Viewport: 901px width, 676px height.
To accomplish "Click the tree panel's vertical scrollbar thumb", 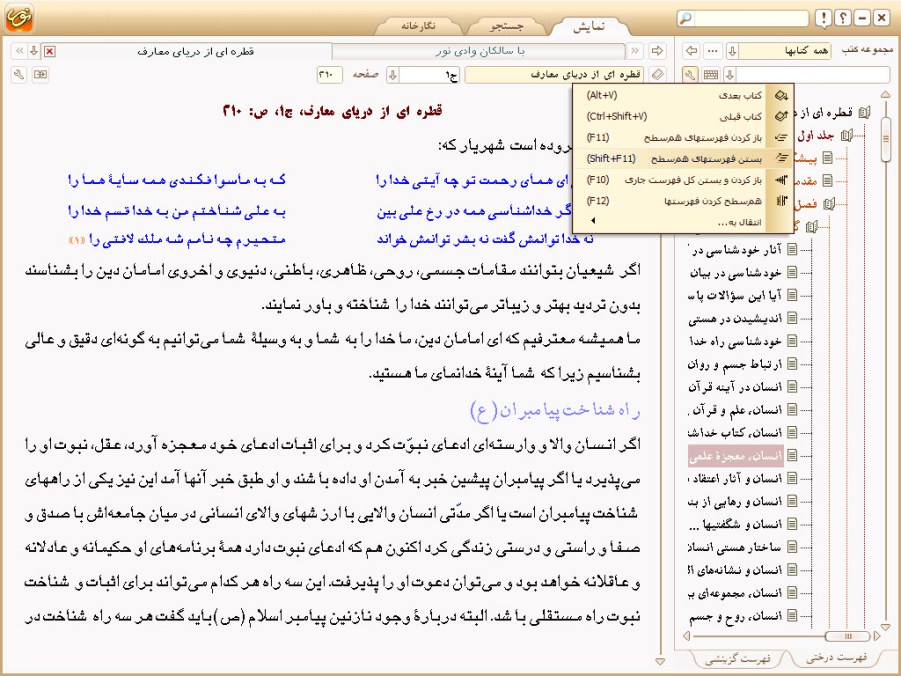I will 885,139.
